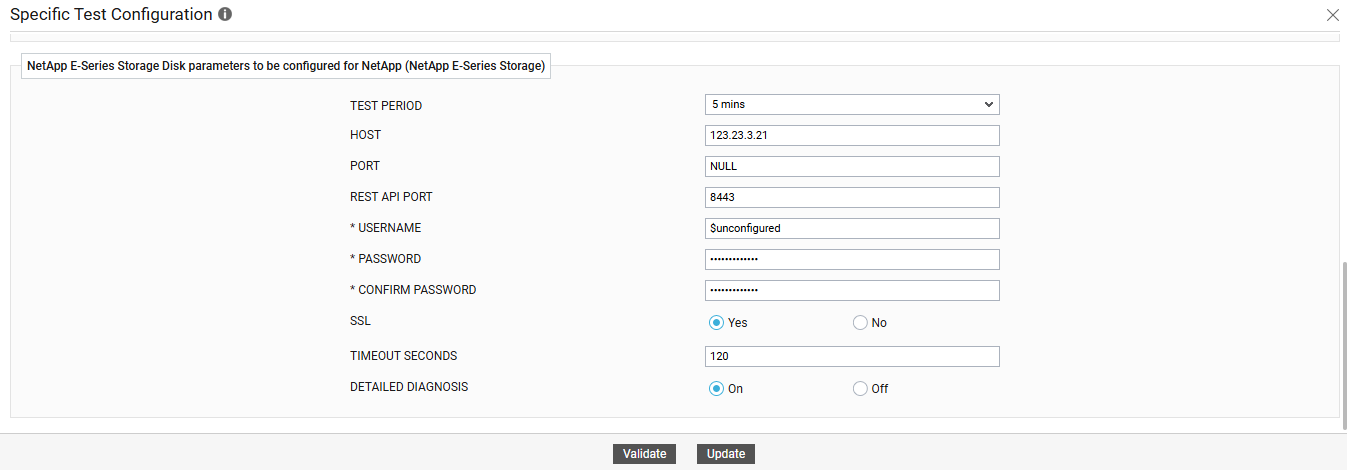This screenshot has height=470, width=1347.
Task: Click the HOST label text
Action: pyautogui.click(x=365, y=135)
